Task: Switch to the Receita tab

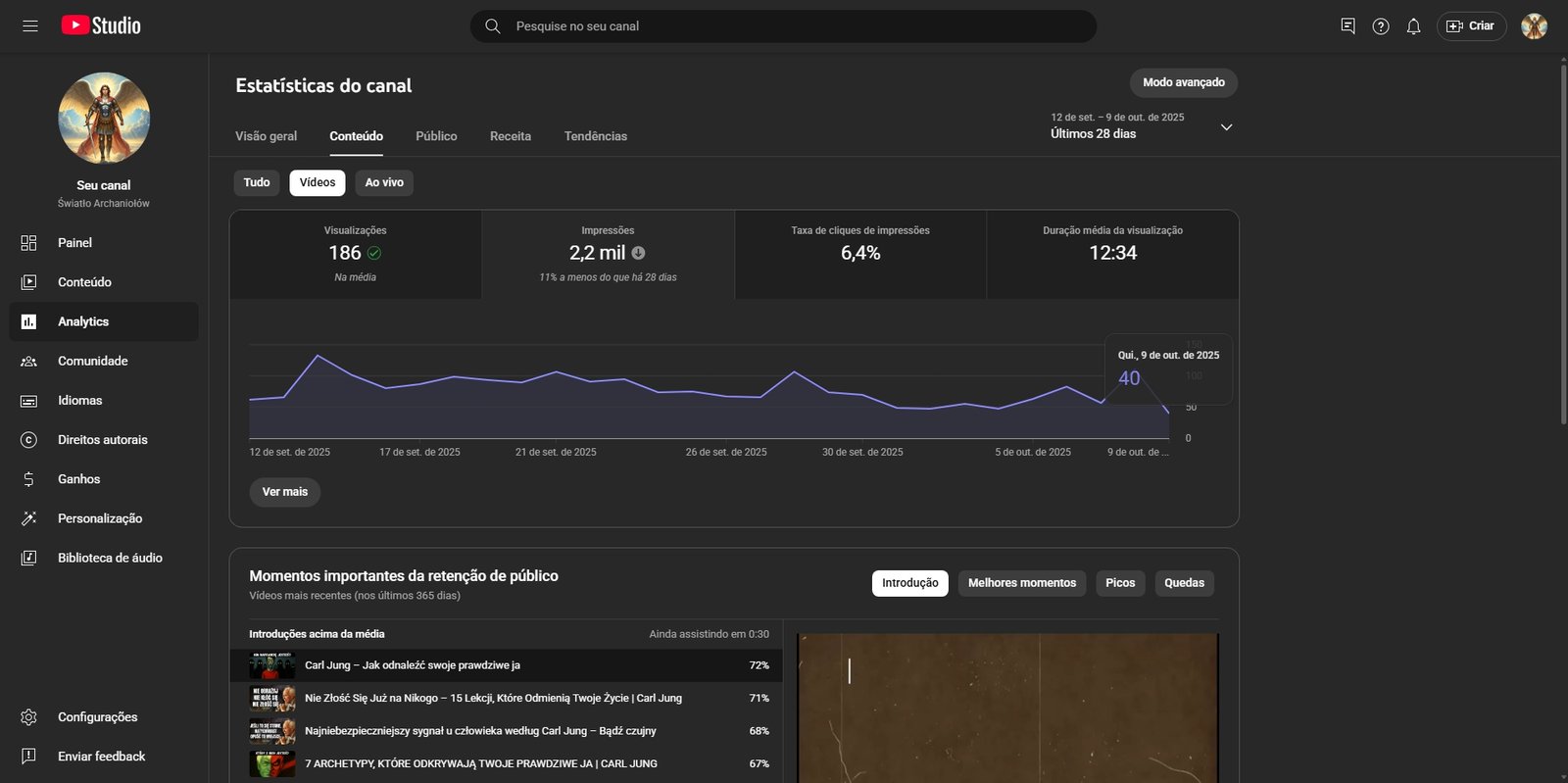Action: click(x=511, y=136)
